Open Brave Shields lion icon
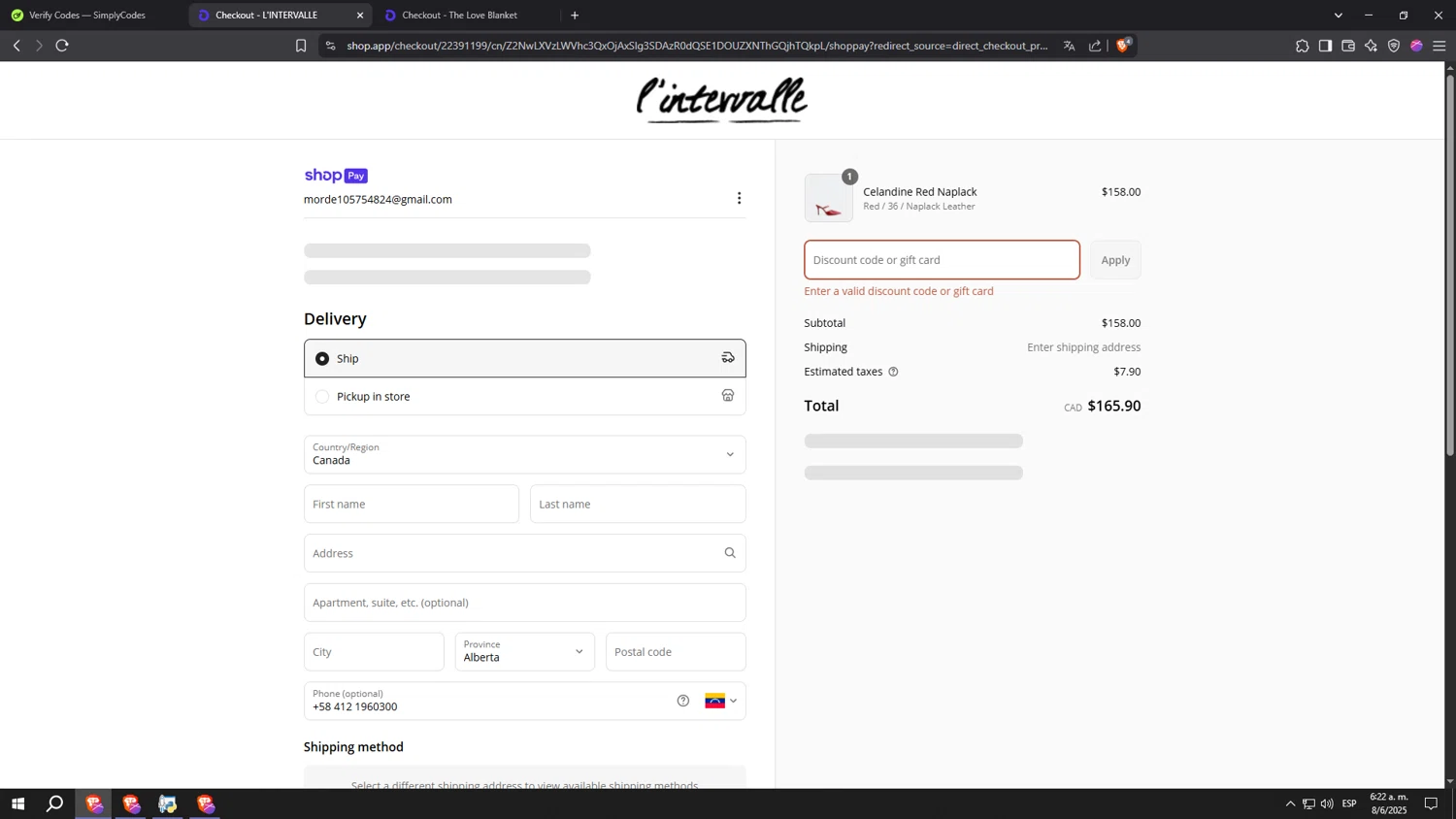This screenshot has height=819, width=1456. [x=1123, y=46]
